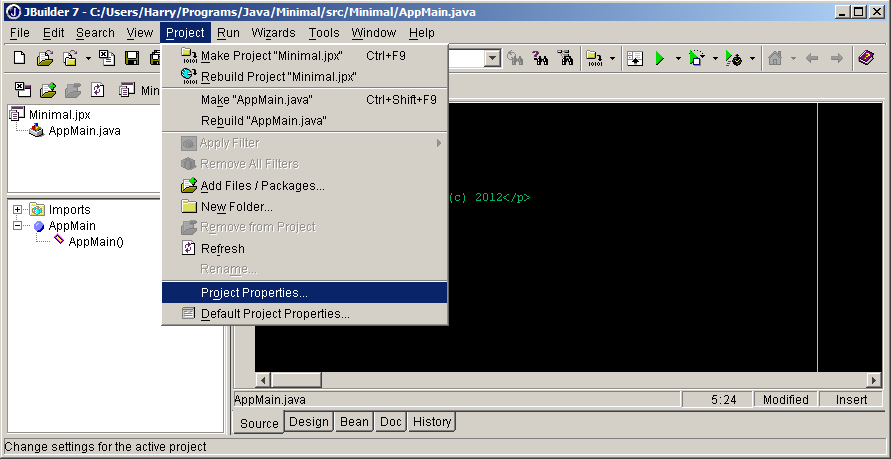The width and height of the screenshot is (891, 459).
Task: Click the Replace binoculars toolbar icon
Action: click(540, 58)
